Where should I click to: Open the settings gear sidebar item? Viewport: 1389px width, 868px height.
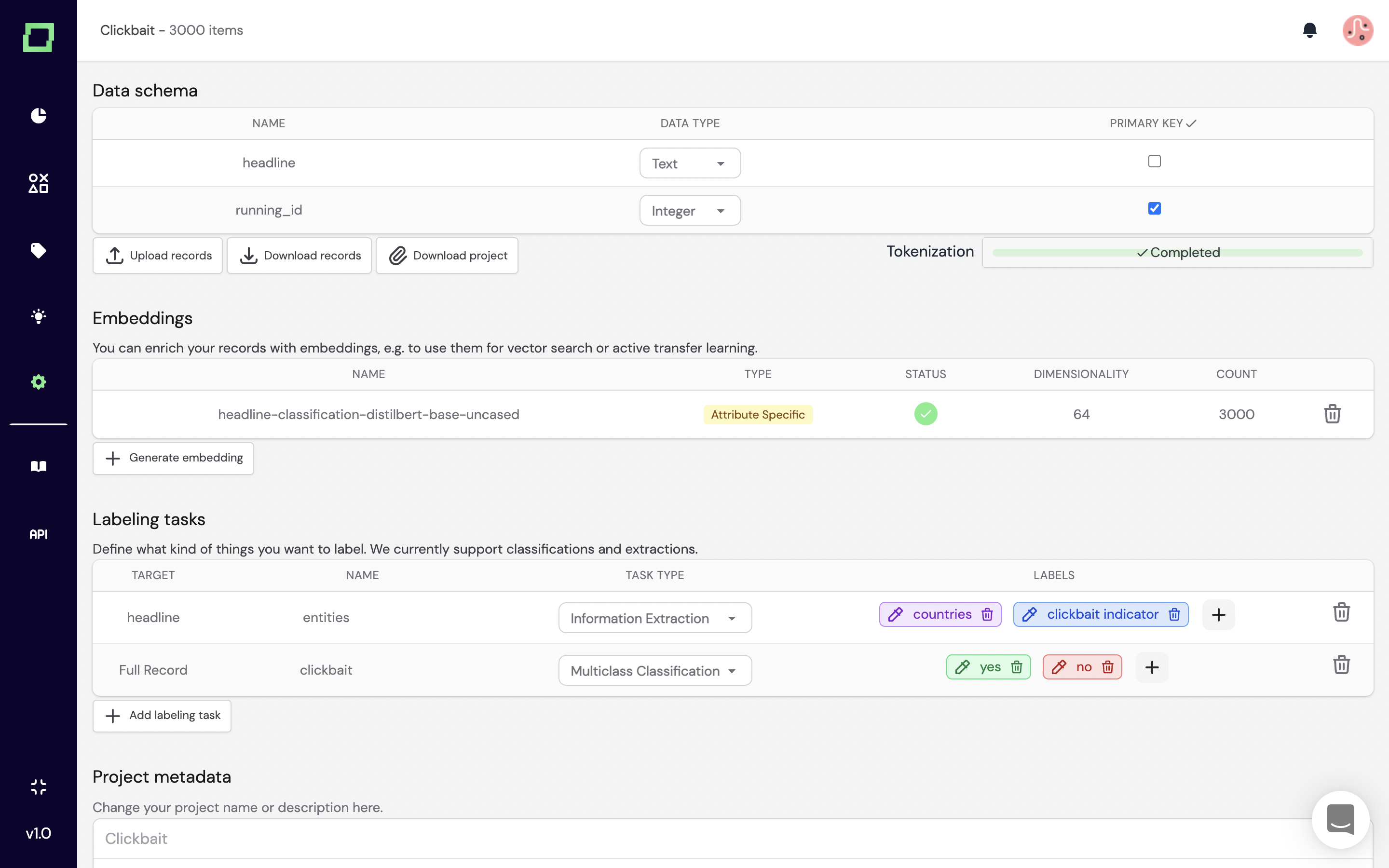pyautogui.click(x=39, y=382)
